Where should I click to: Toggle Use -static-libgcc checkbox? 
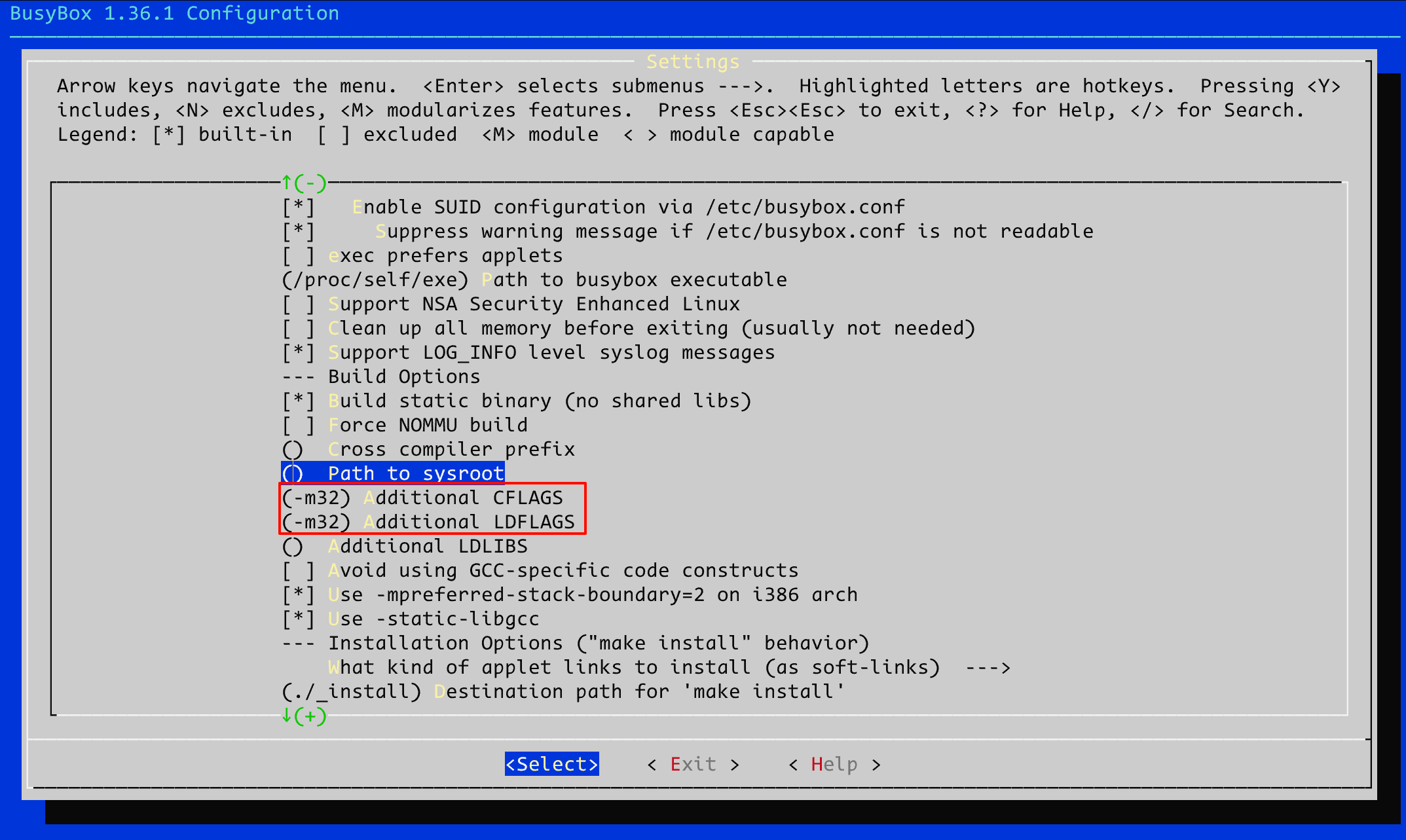(299, 619)
